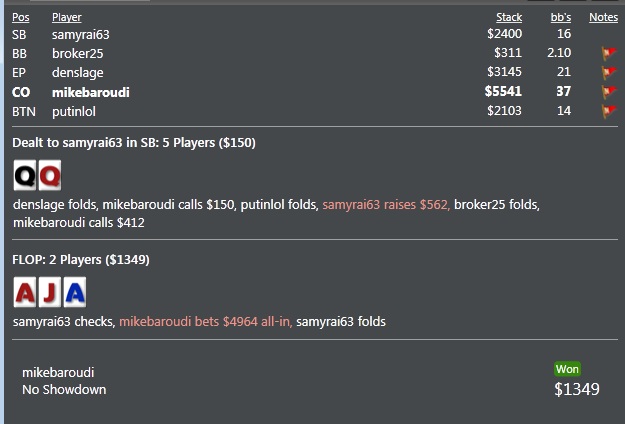Click the red Q hole card
The image size is (625, 424).
[50, 175]
